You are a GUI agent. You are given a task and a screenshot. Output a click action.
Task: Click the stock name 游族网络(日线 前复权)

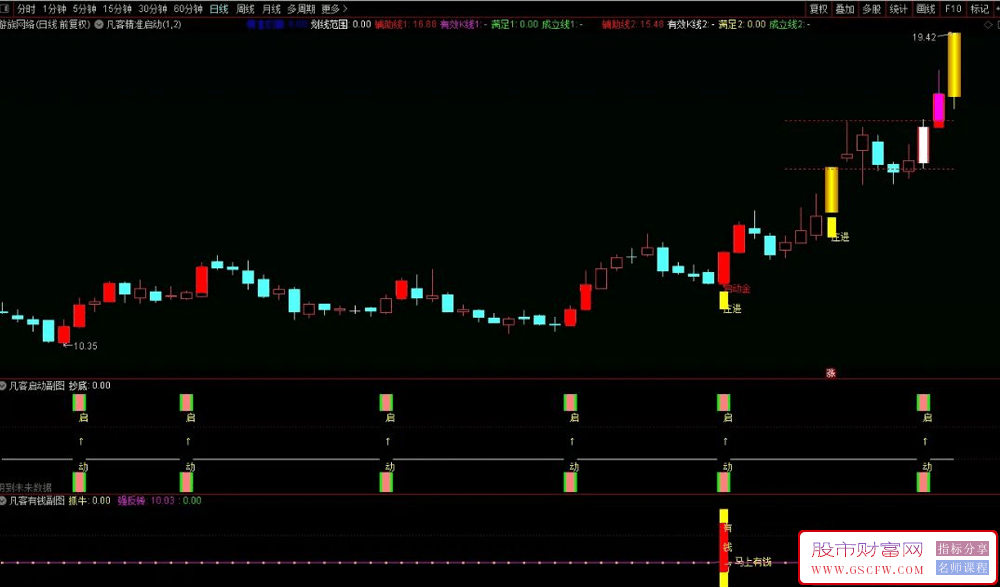pos(46,25)
